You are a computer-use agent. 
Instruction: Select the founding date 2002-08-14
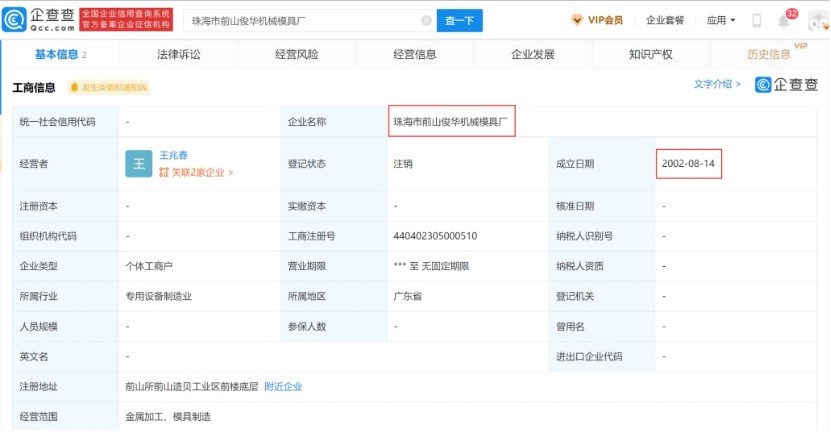tap(688, 163)
